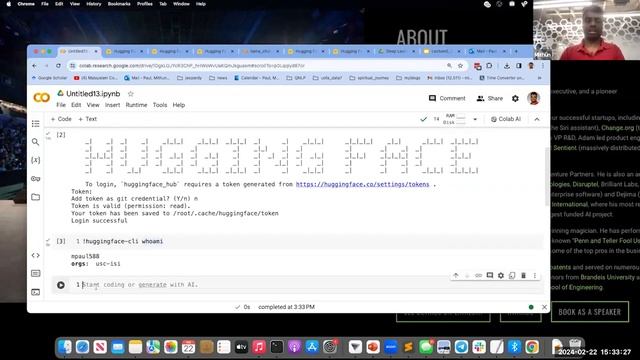The width and height of the screenshot is (640, 360).
Task: Open the Runtime menu in Colab
Action: 136,105
